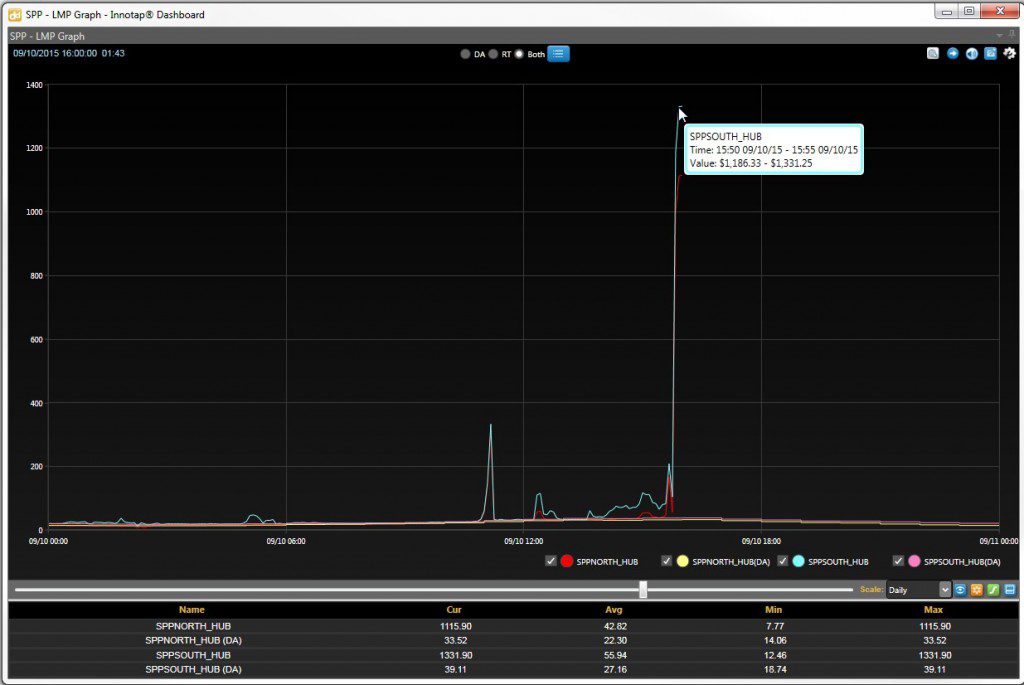Click the blue split-panel icon by Scale

click(x=1010, y=590)
